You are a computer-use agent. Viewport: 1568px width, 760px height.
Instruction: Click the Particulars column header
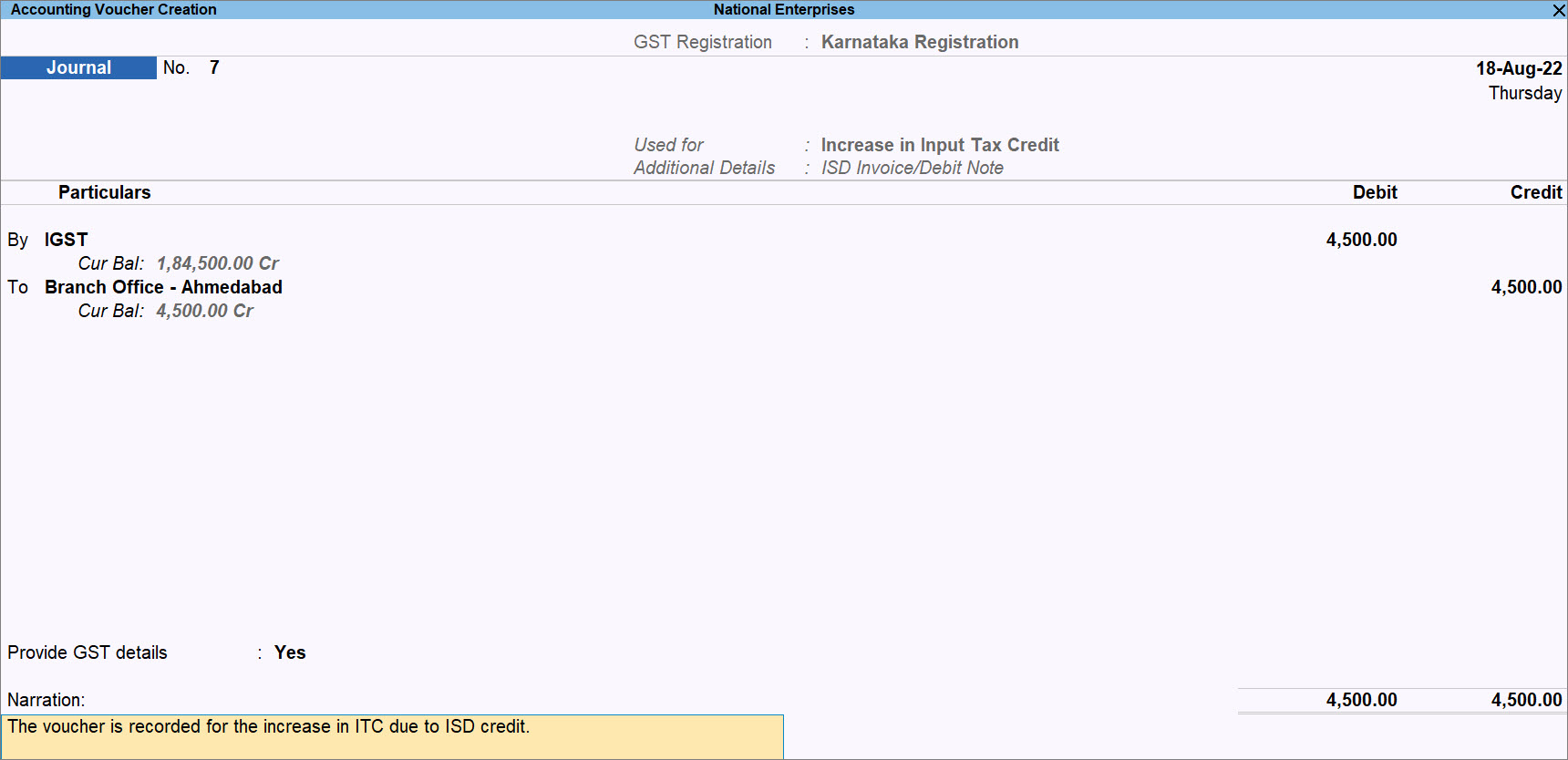click(x=105, y=192)
